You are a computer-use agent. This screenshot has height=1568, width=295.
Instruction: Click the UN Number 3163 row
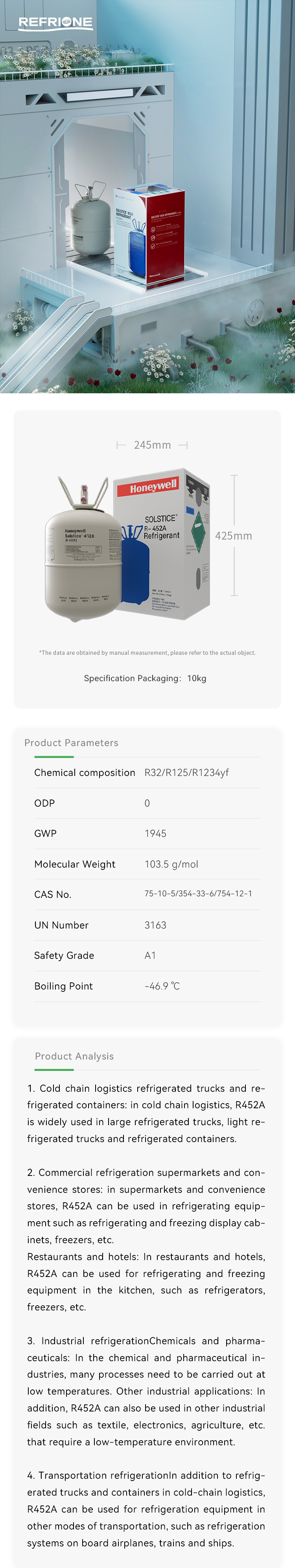(147, 925)
